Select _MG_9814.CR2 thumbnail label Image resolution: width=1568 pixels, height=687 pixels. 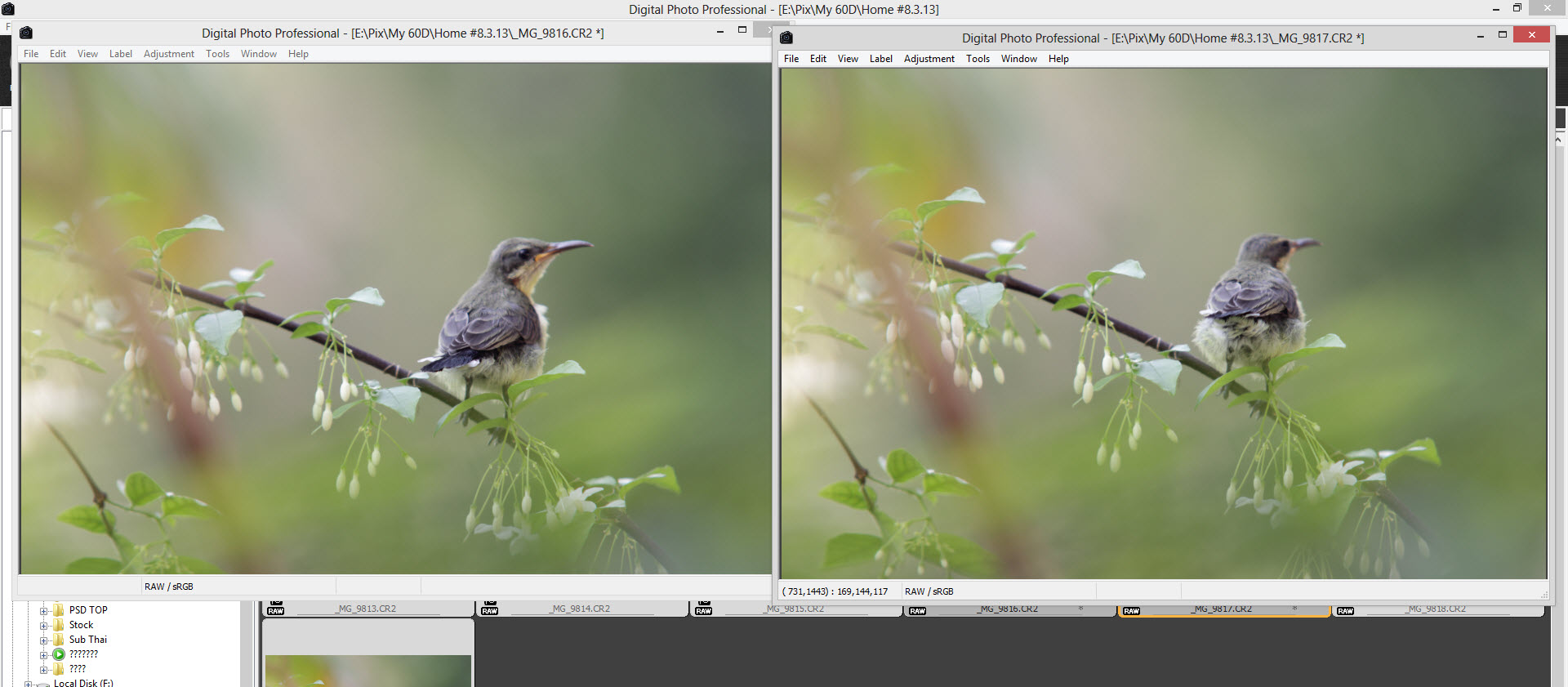click(580, 609)
